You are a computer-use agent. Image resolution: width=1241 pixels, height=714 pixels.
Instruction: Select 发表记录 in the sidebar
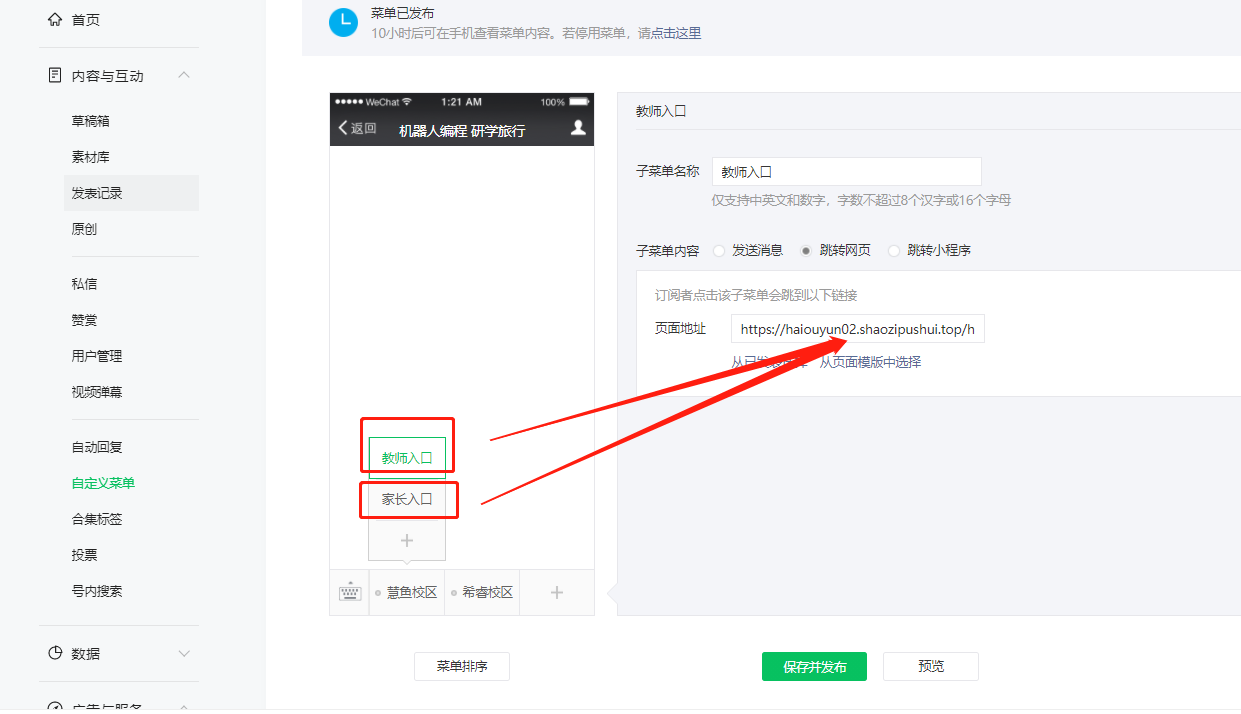click(132, 193)
